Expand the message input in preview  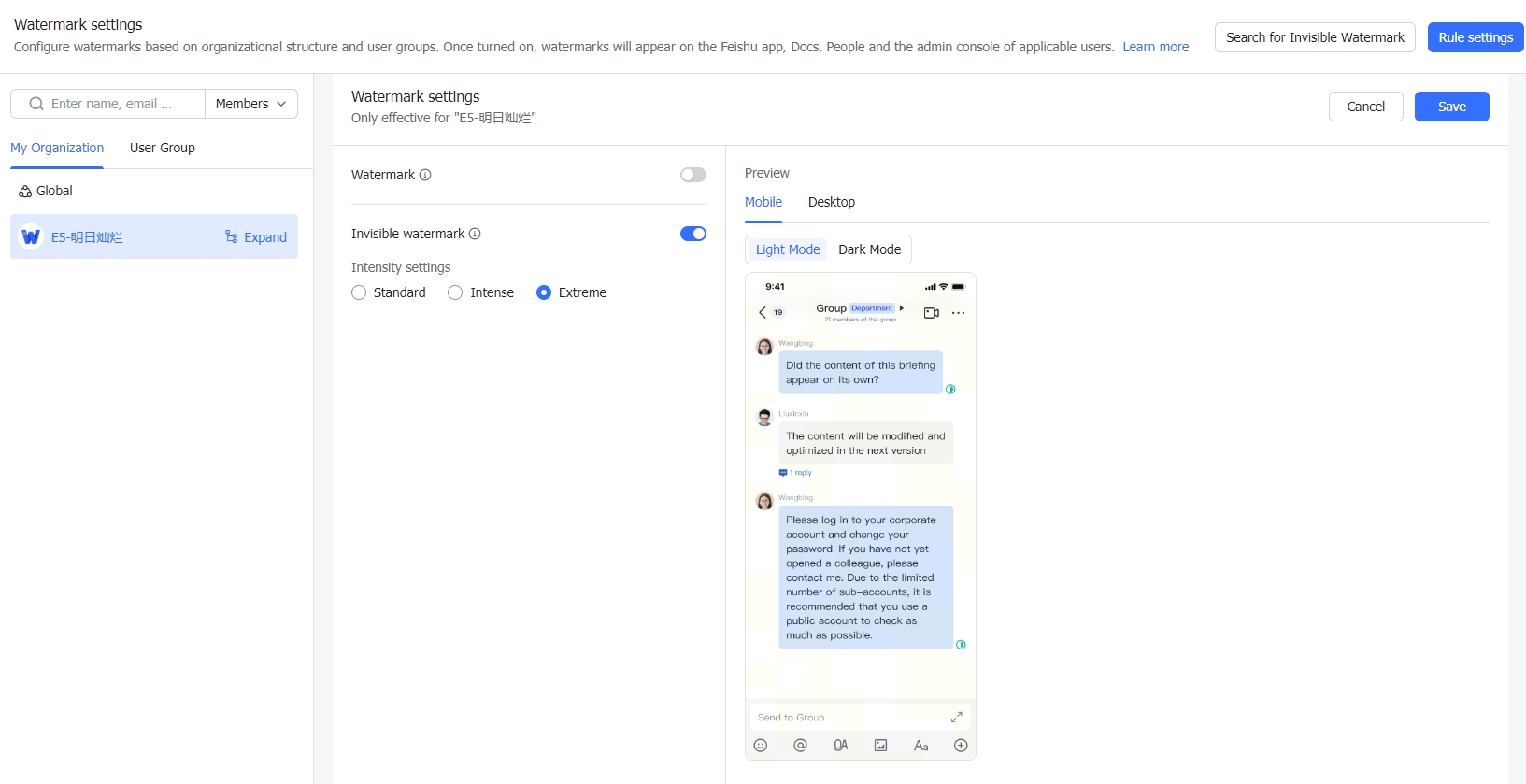pyautogui.click(x=956, y=718)
